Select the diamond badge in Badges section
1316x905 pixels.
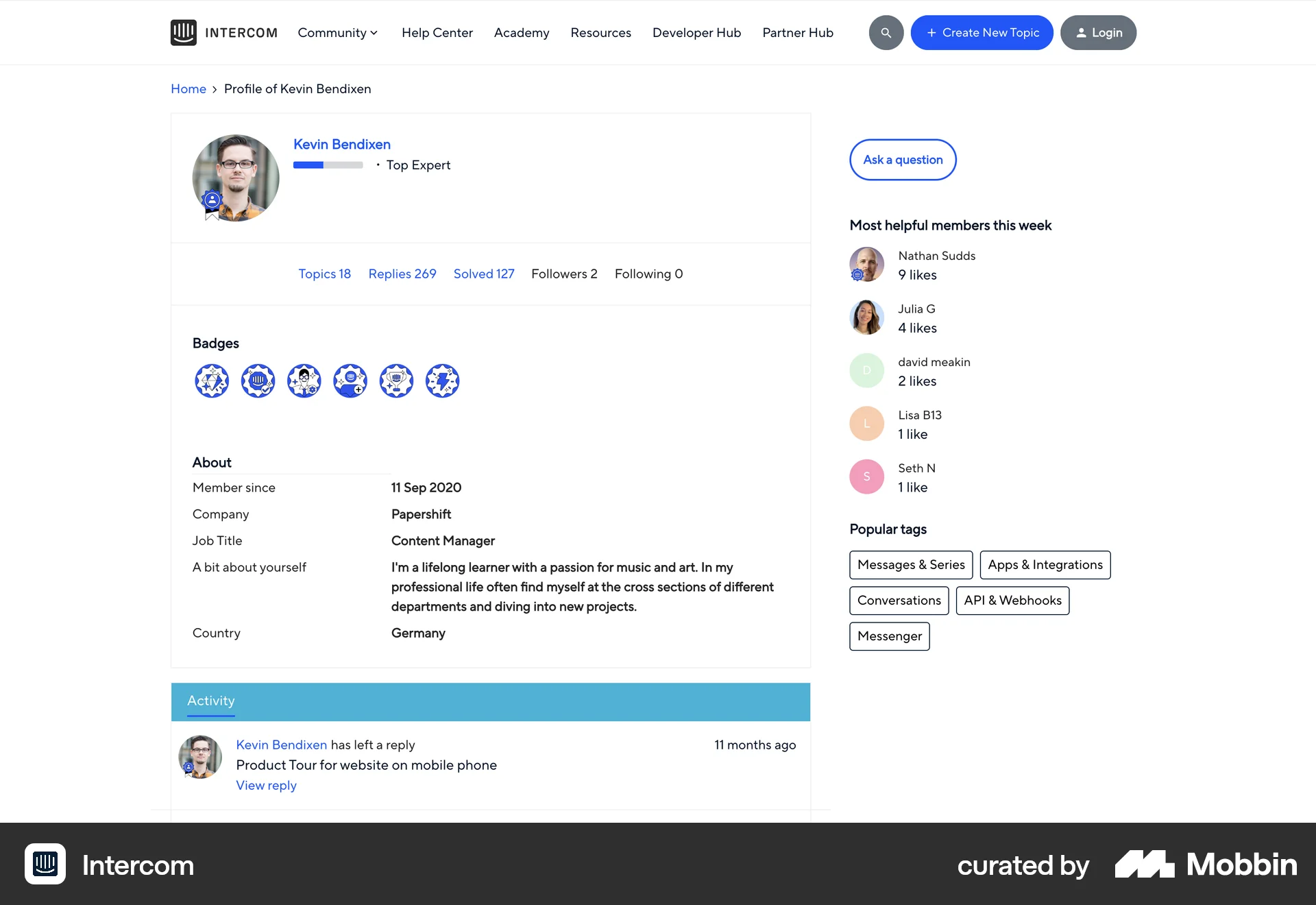point(212,381)
